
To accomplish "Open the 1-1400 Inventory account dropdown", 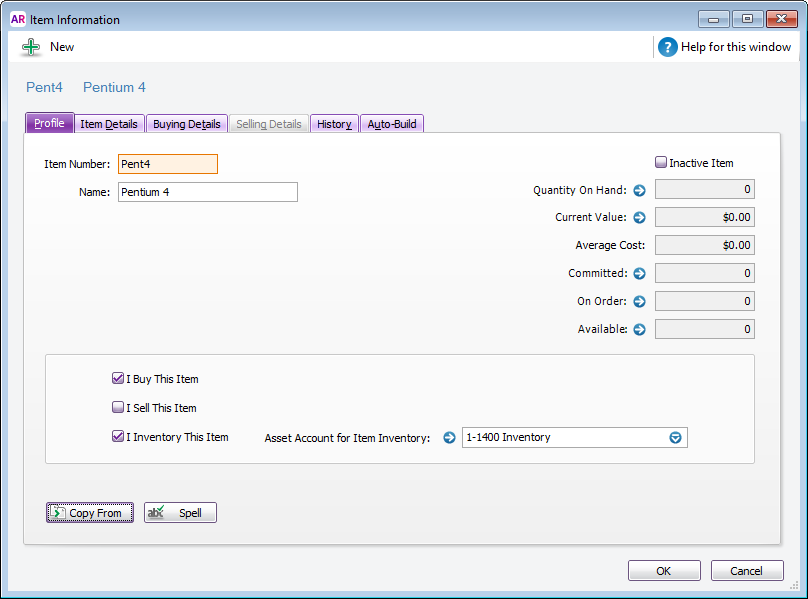I will coord(675,437).
